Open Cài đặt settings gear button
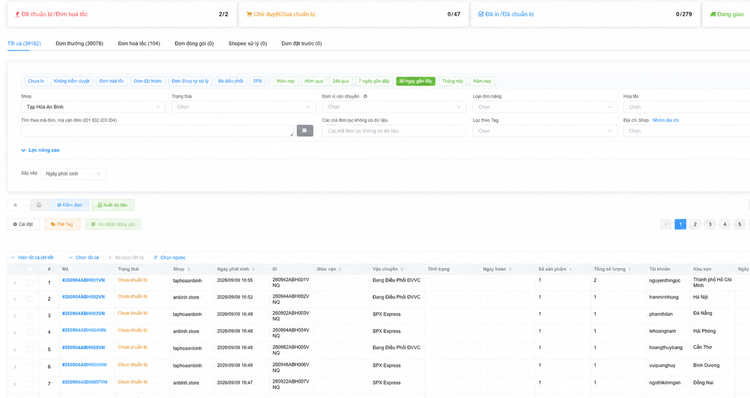750x398 pixels. tap(23, 224)
